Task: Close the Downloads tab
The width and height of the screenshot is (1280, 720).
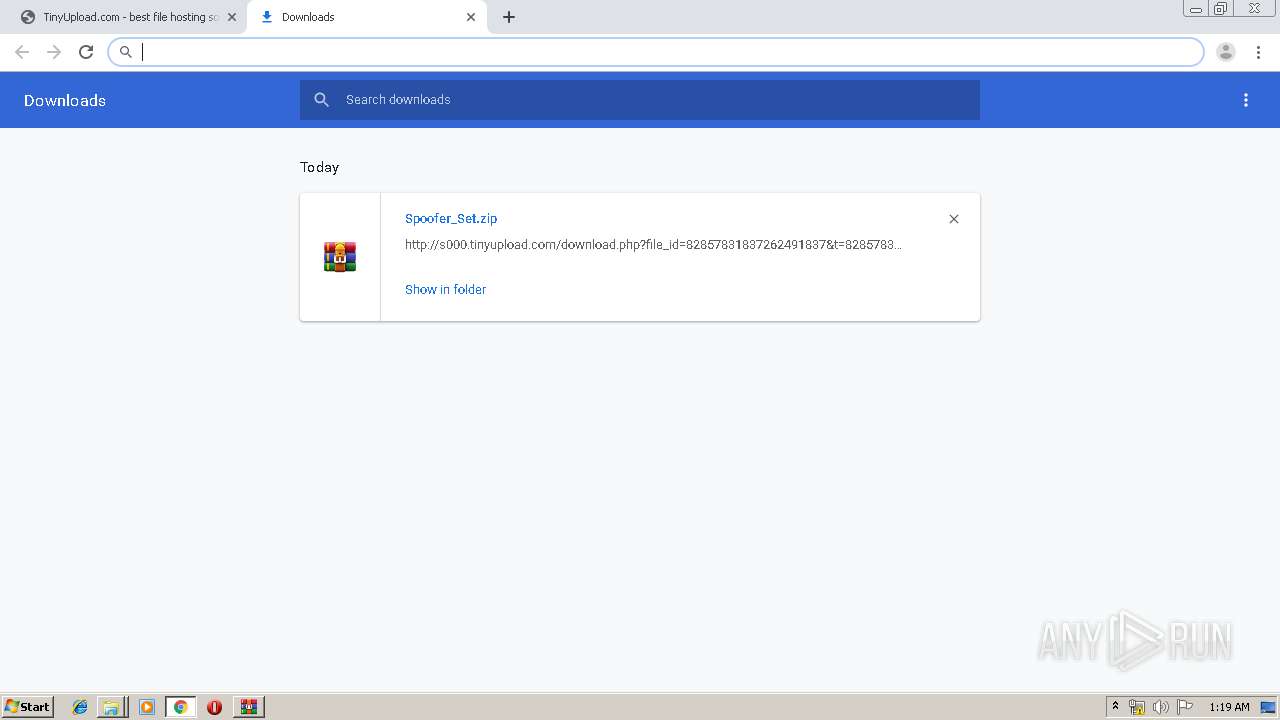Action: coord(471,17)
